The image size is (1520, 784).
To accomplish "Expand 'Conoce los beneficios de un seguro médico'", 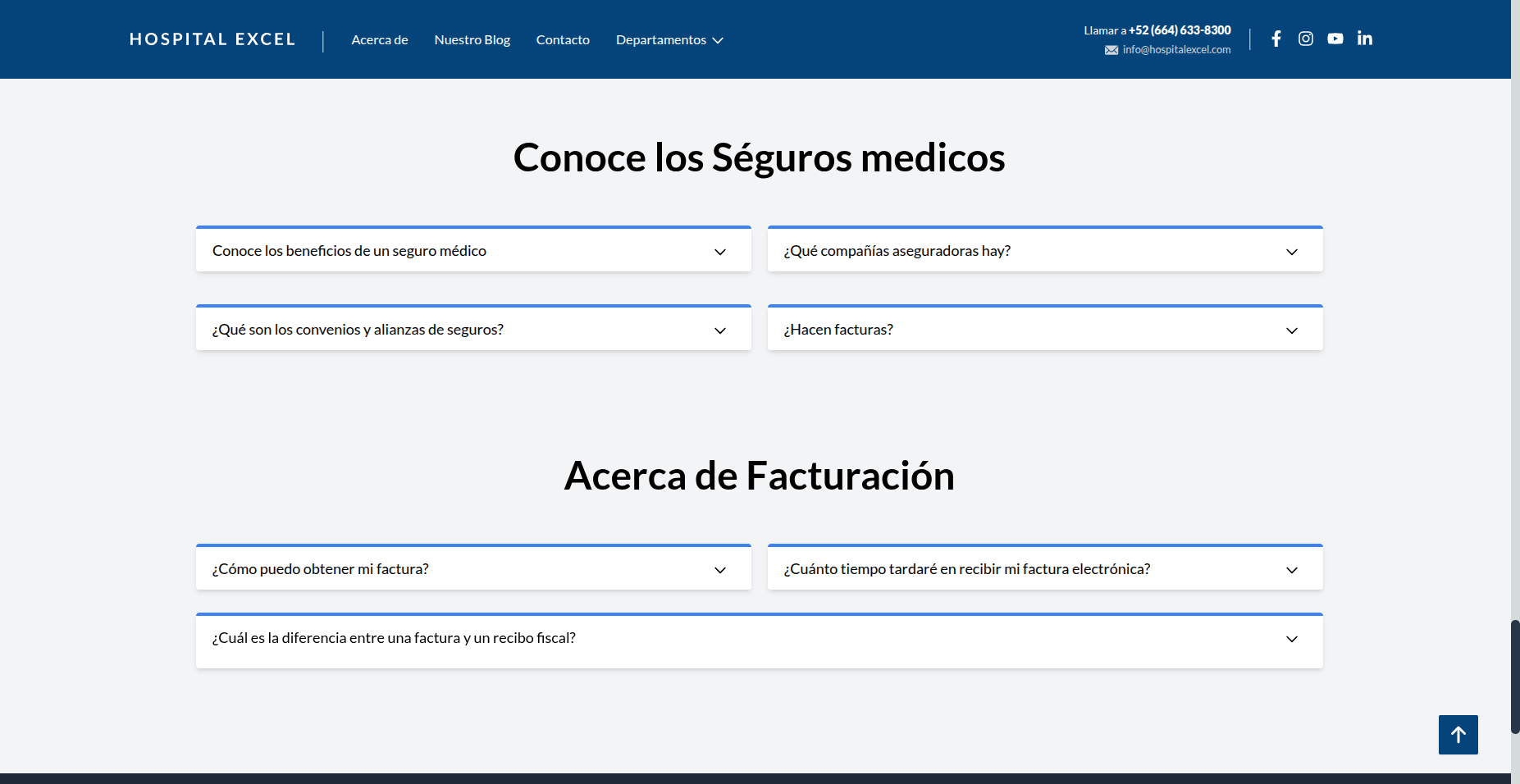I will click(473, 251).
